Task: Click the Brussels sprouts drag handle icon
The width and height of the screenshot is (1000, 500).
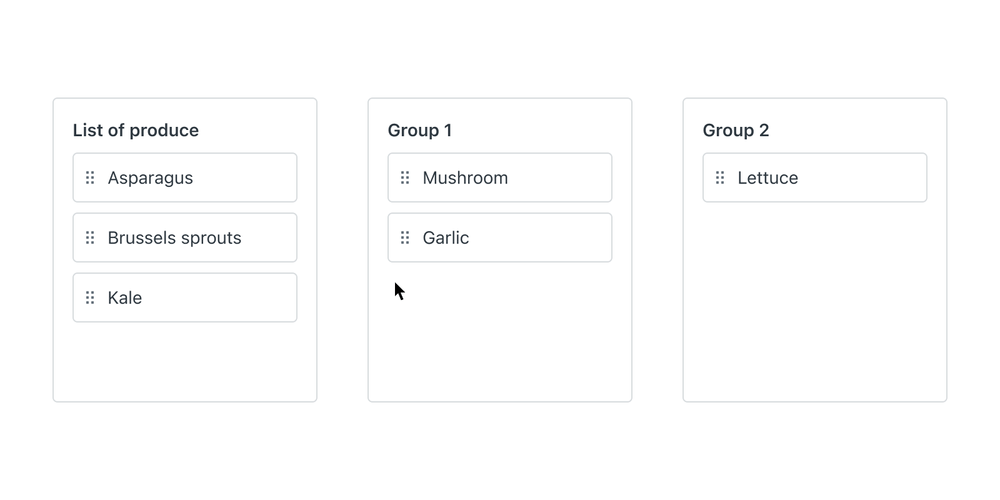Action: coord(90,238)
